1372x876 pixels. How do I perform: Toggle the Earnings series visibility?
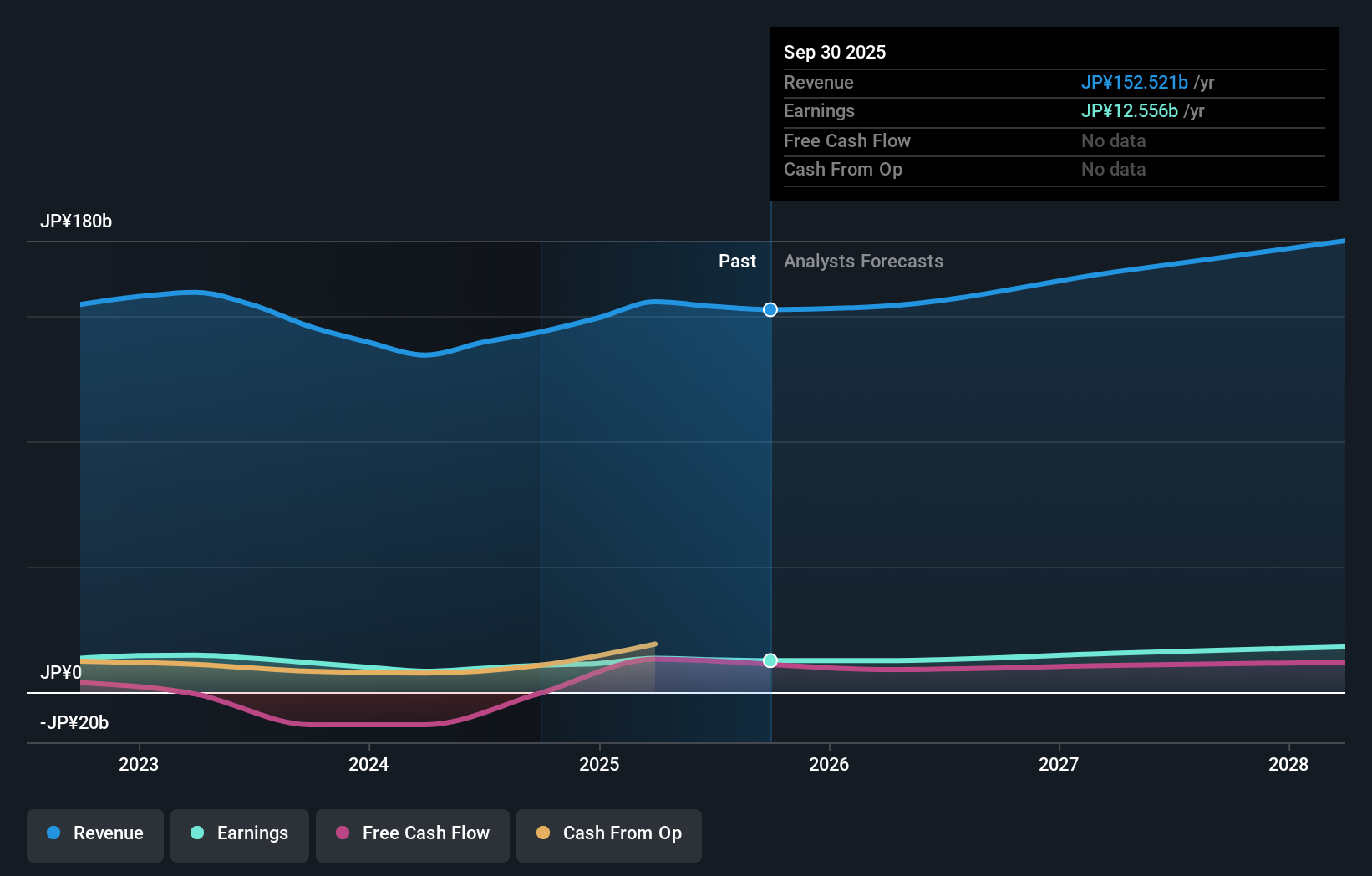click(x=240, y=833)
